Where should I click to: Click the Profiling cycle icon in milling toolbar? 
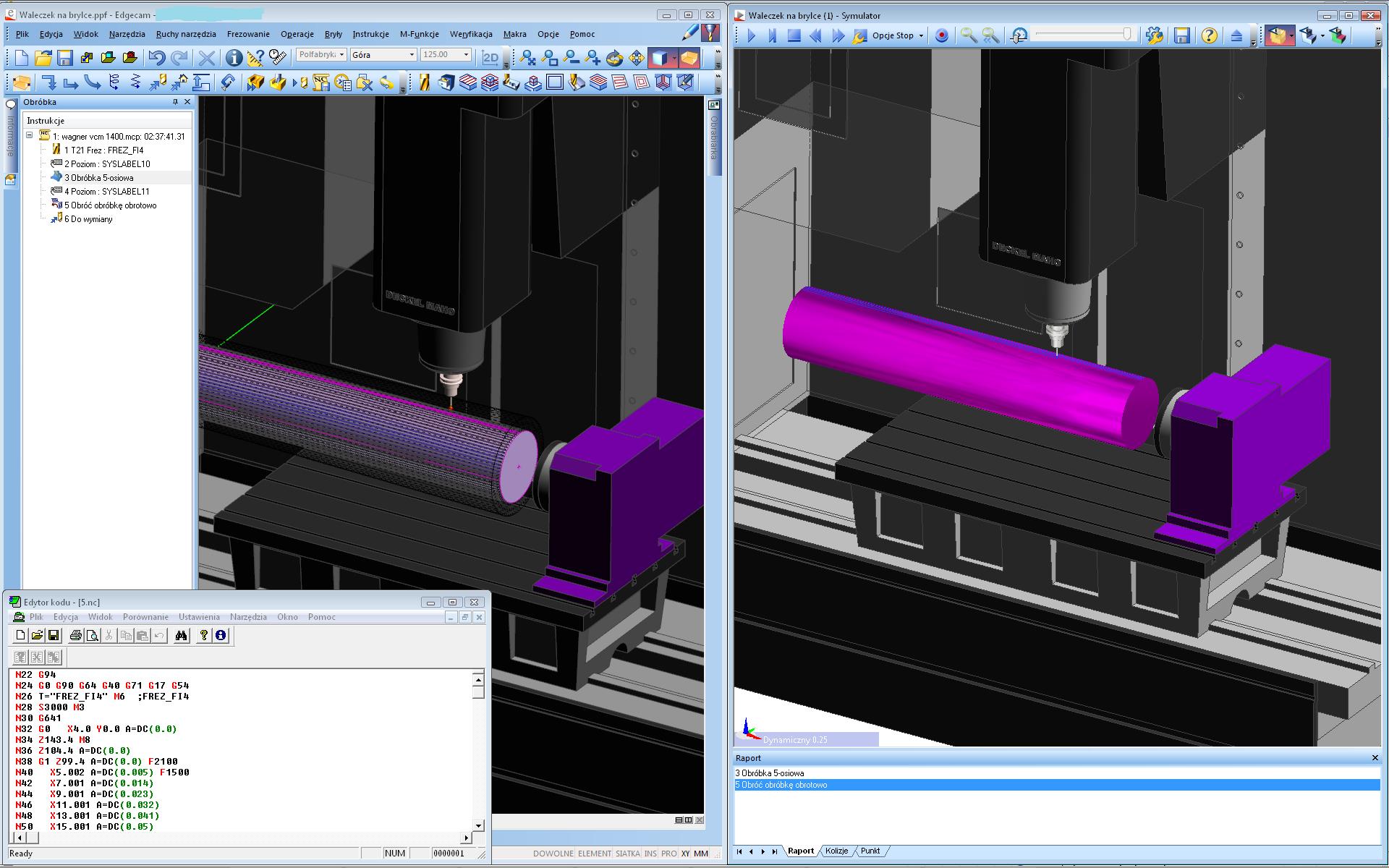coord(555,82)
